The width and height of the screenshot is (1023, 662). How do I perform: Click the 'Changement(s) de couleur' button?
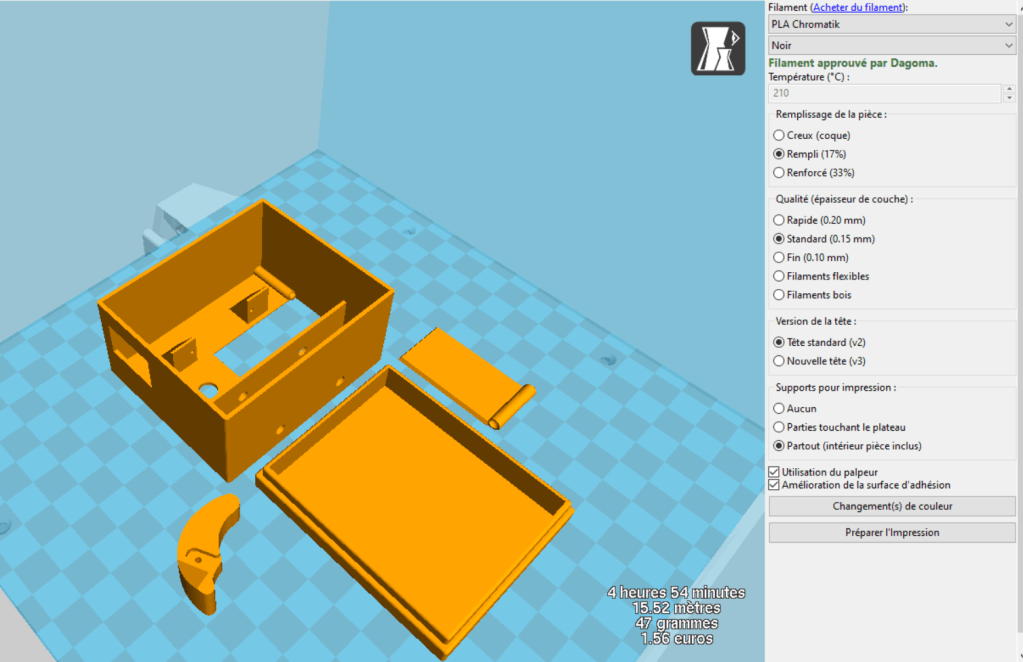[891, 506]
